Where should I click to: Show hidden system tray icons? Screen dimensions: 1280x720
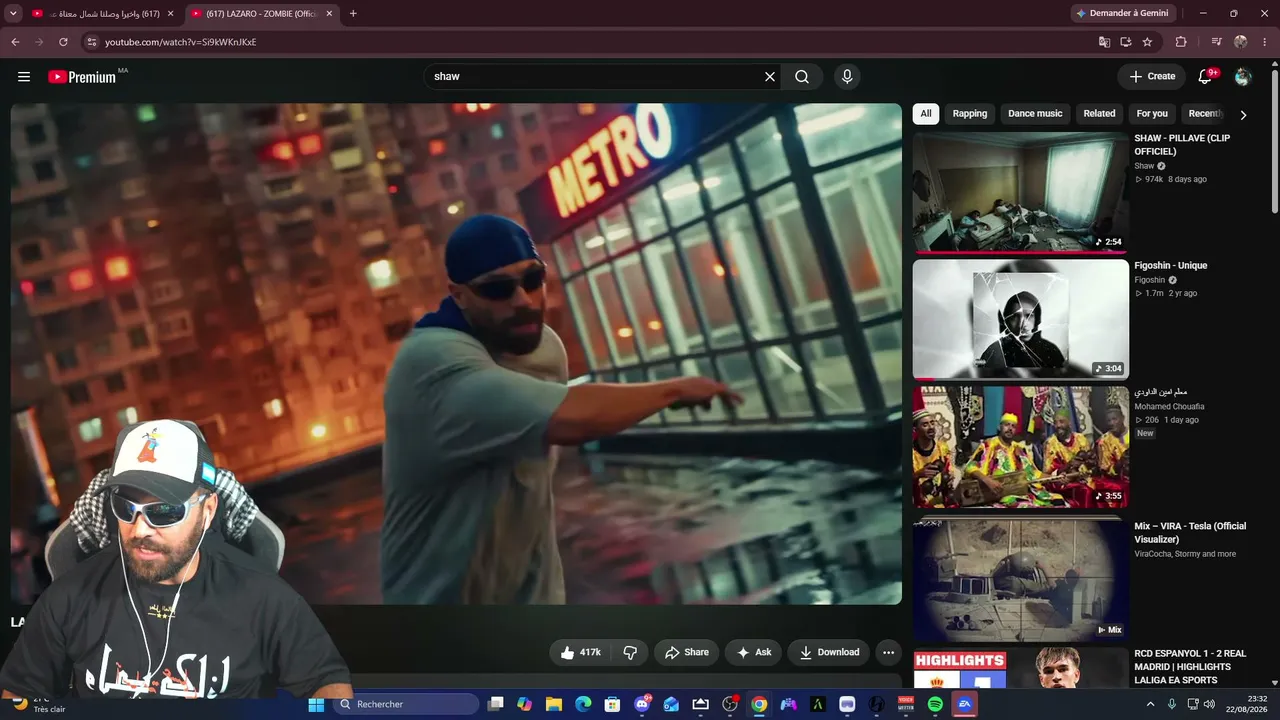[x=1150, y=704]
